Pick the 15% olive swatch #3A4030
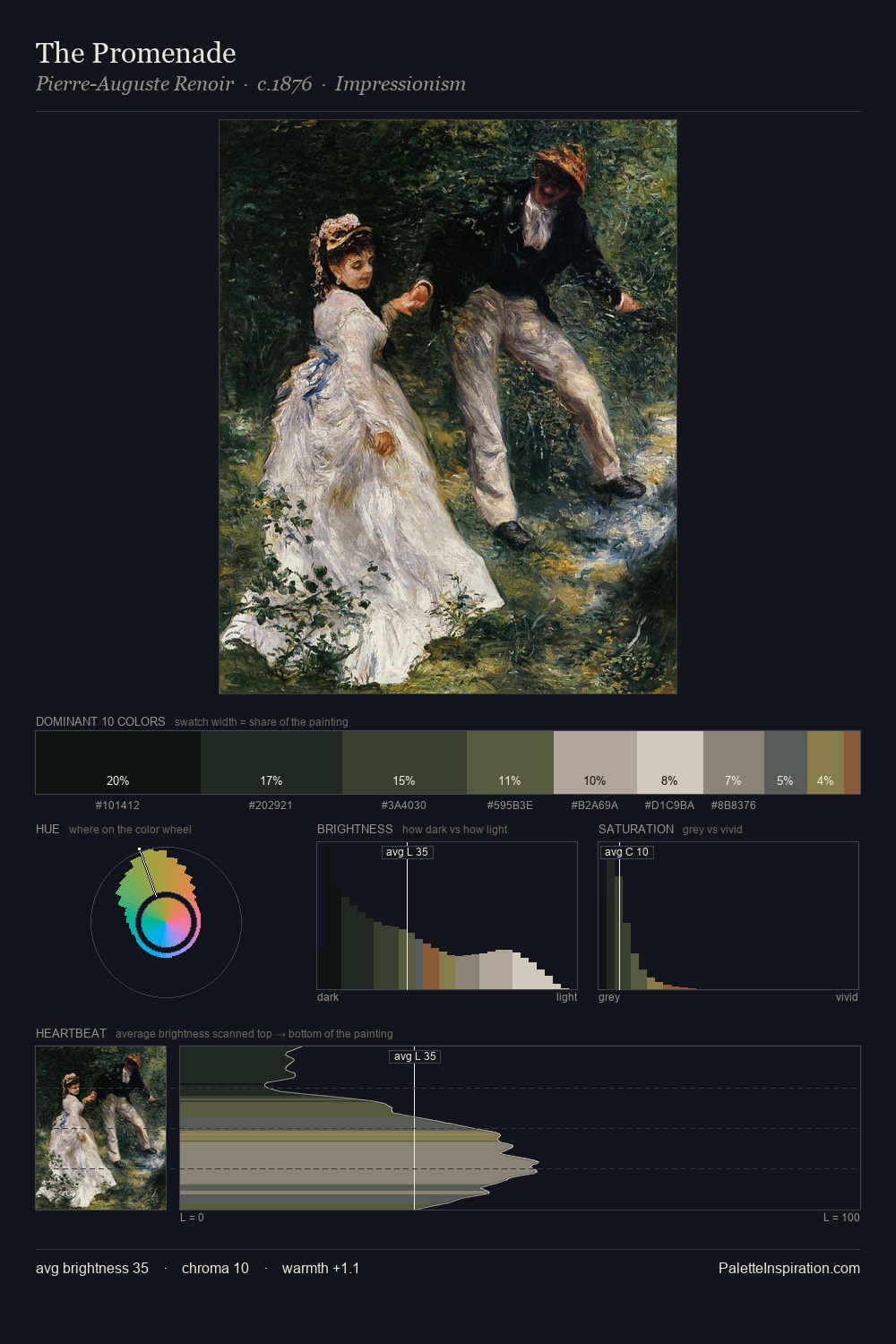This screenshot has width=896, height=1344. click(x=404, y=762)
